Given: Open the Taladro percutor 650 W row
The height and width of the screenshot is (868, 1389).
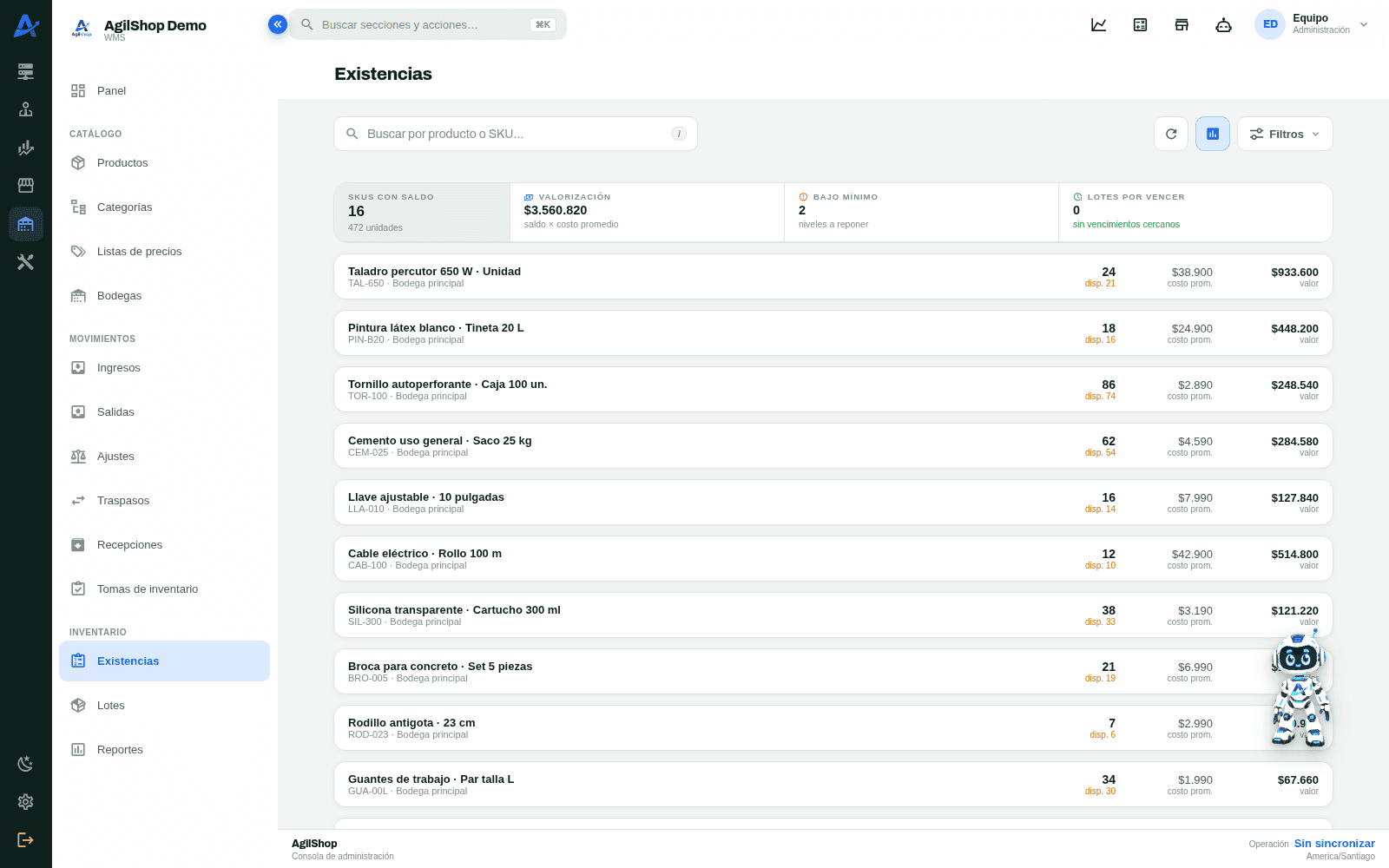Looking at the screenshot, I should pyautogui.click(x=833, y=277).
